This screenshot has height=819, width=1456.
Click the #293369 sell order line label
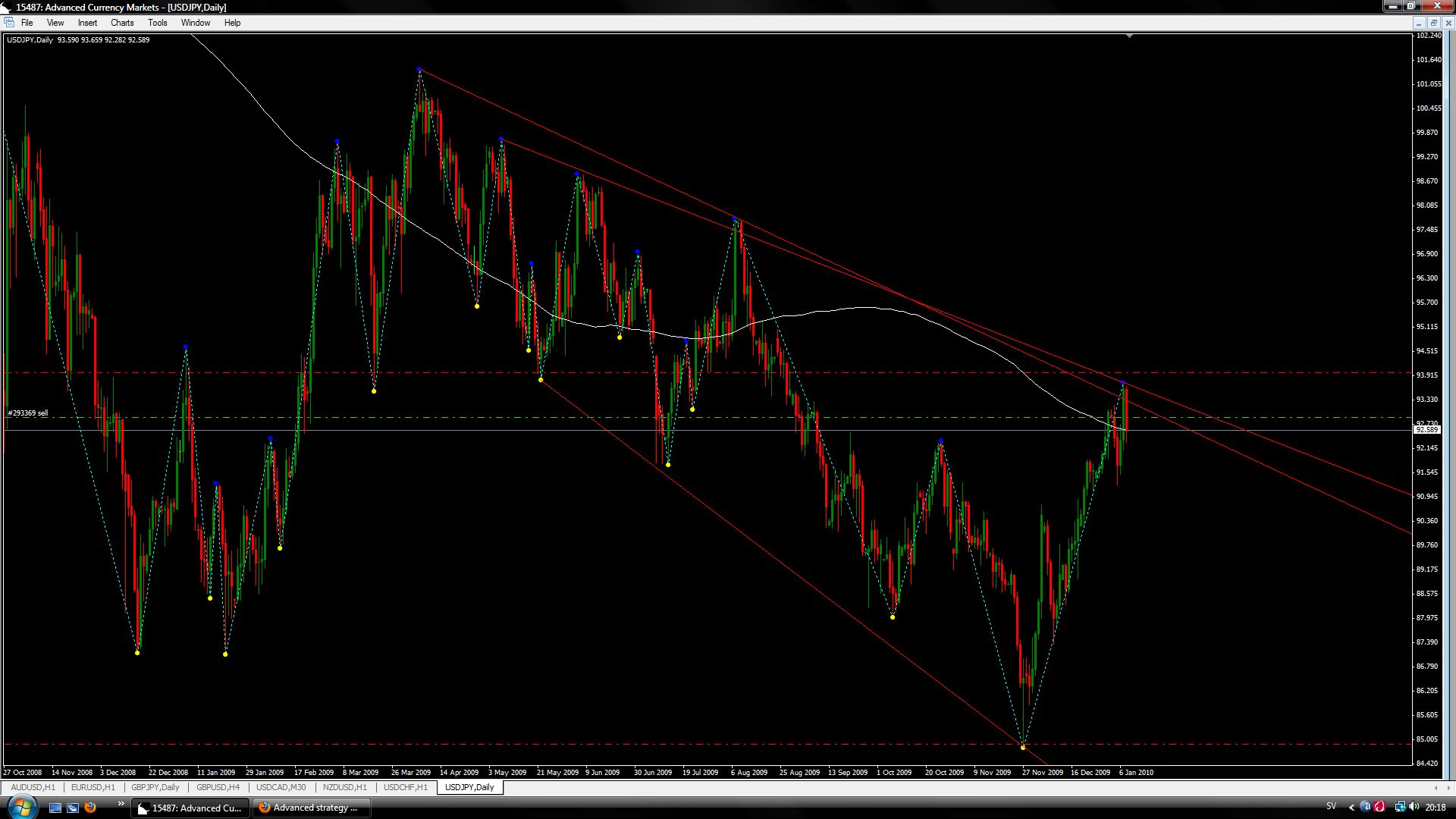[28, 413]
